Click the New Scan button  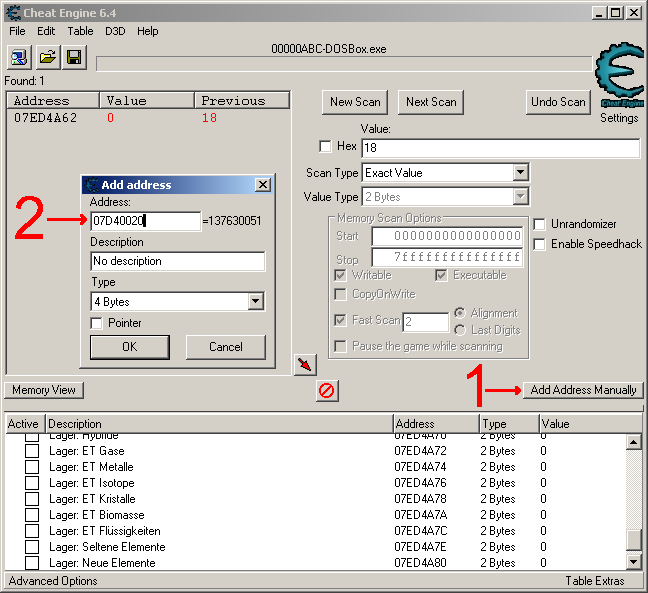tap(355, 102)
